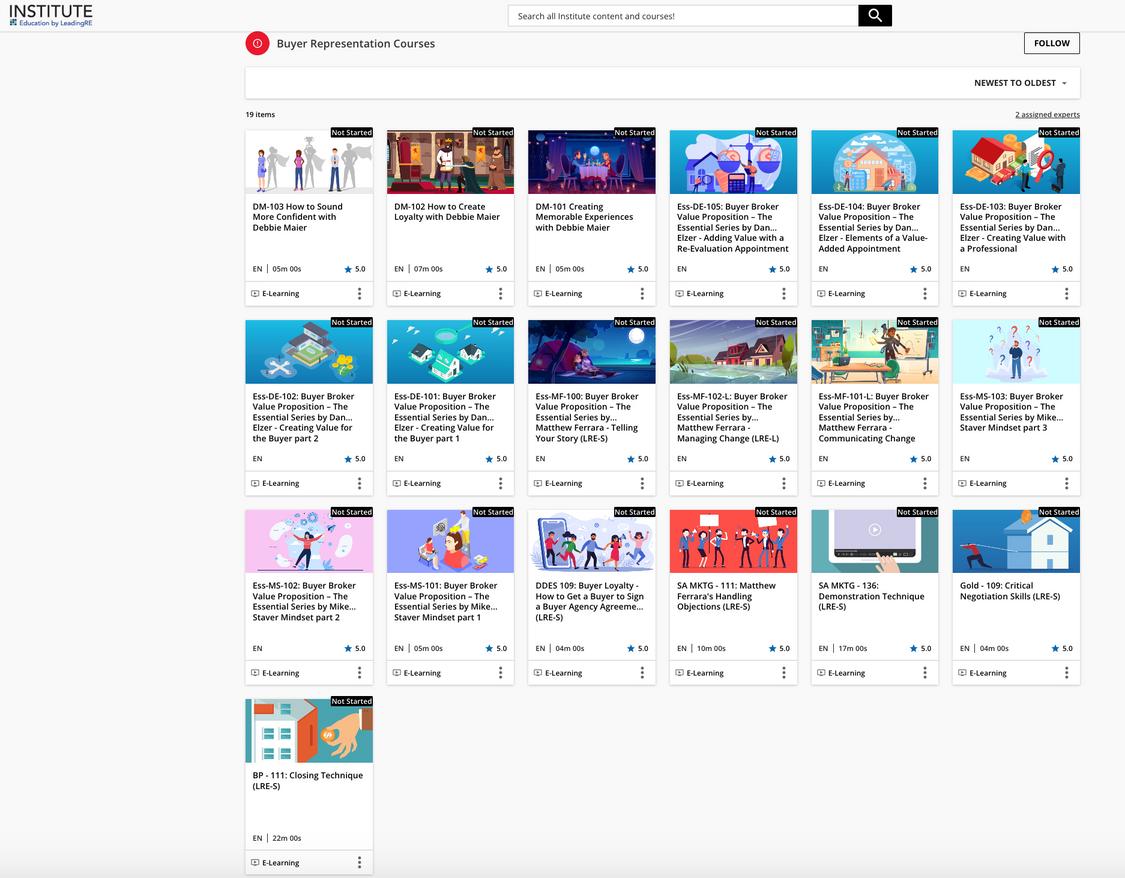This screenshot has height=878, width=1125.
Task: Click the 07m 00s duration on DM-102
Action: (428, 269)
